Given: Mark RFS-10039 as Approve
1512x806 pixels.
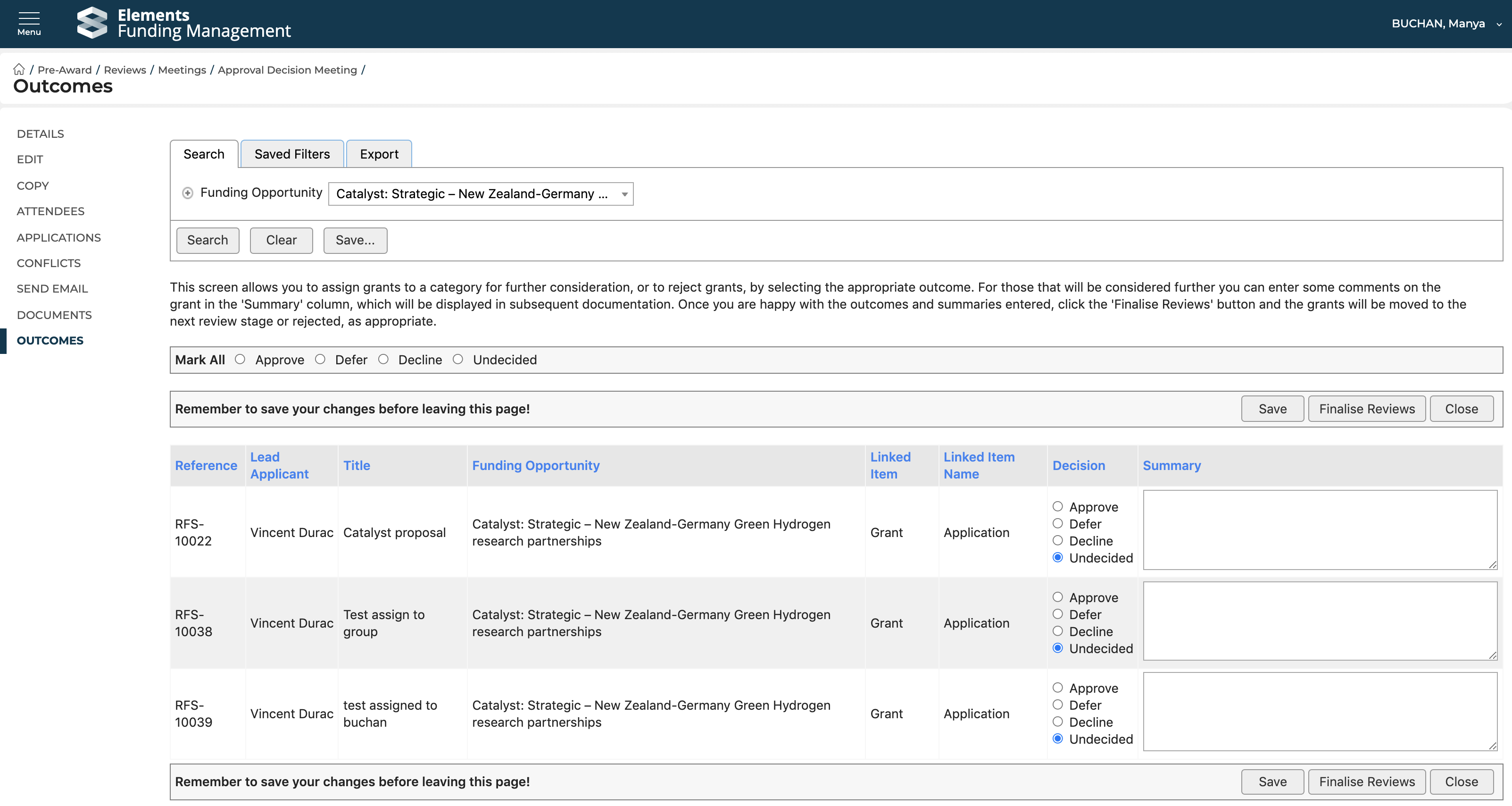Looking at the screenshot, I should (1058, 688).
